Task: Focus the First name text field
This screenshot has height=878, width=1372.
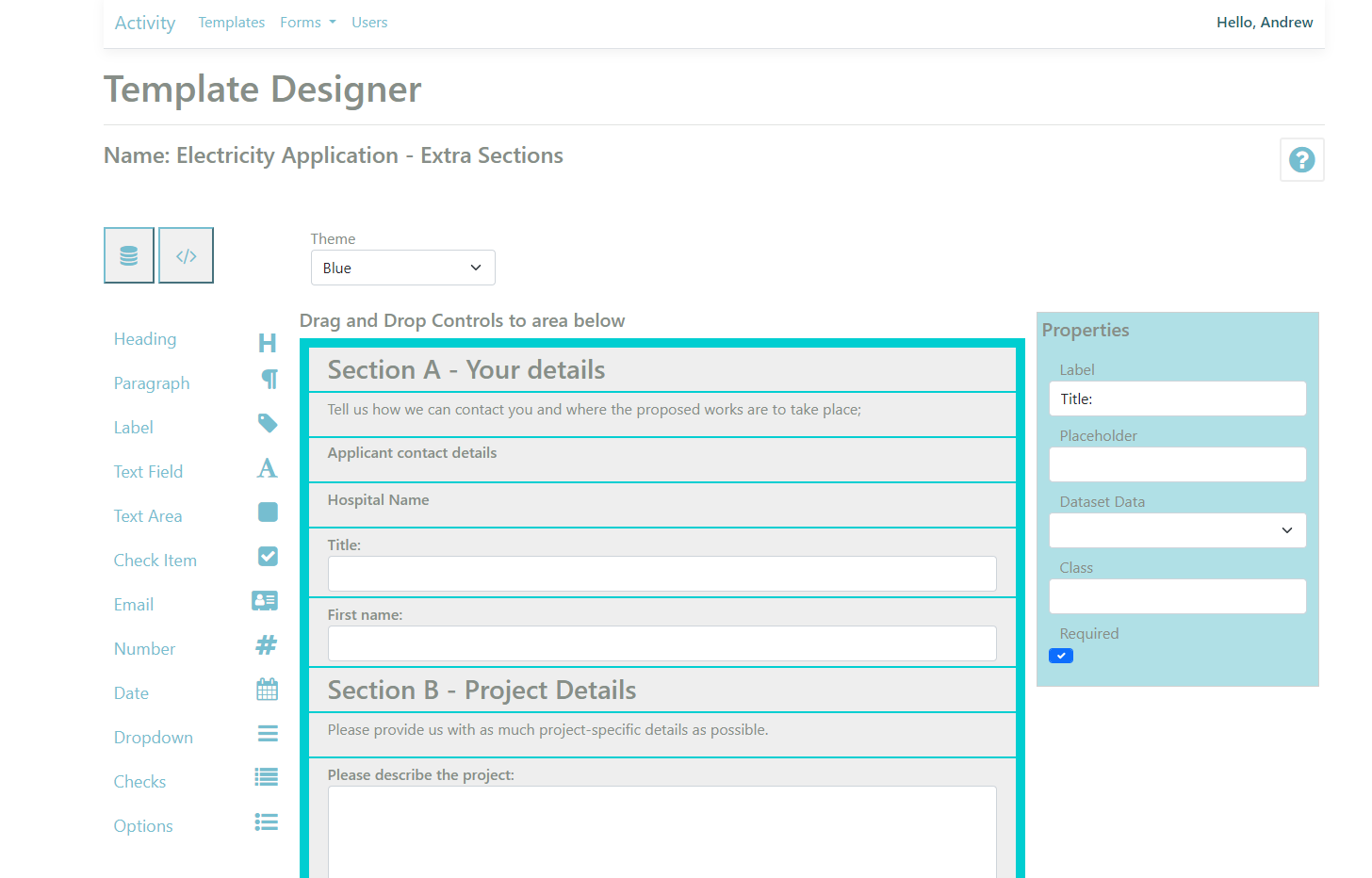Action: point(661,643)
